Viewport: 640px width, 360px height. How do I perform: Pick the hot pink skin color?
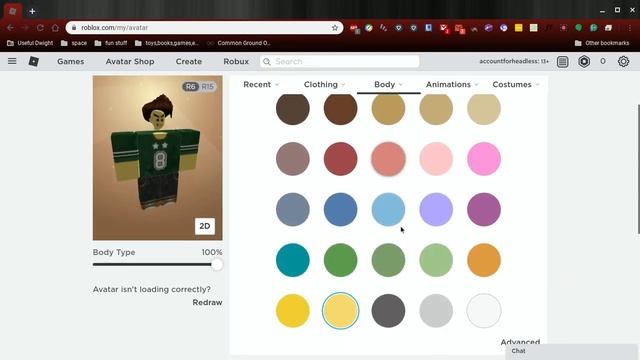coord(484,159)
